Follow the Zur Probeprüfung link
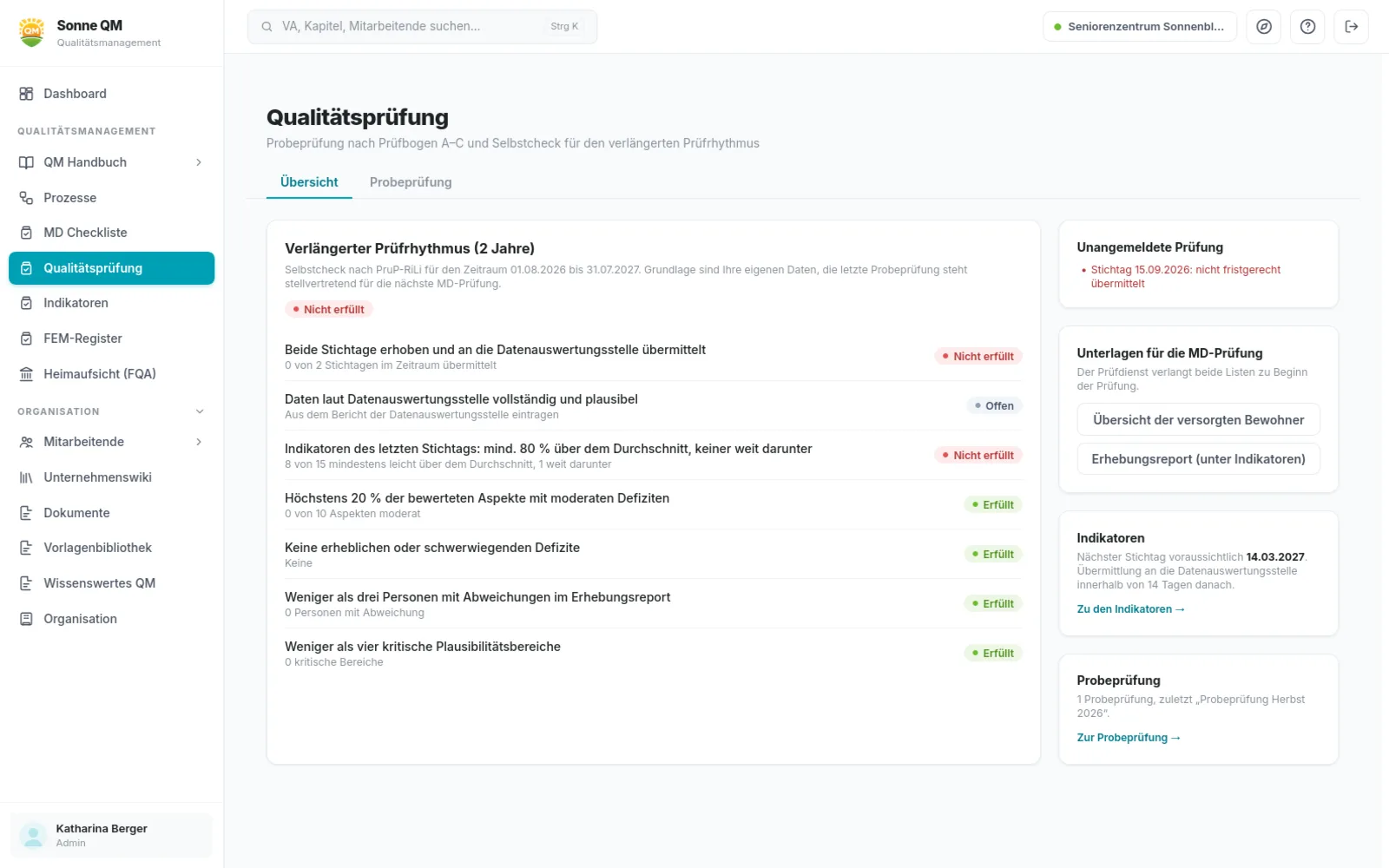1389x868 pixels. (x=1129, y=738)
